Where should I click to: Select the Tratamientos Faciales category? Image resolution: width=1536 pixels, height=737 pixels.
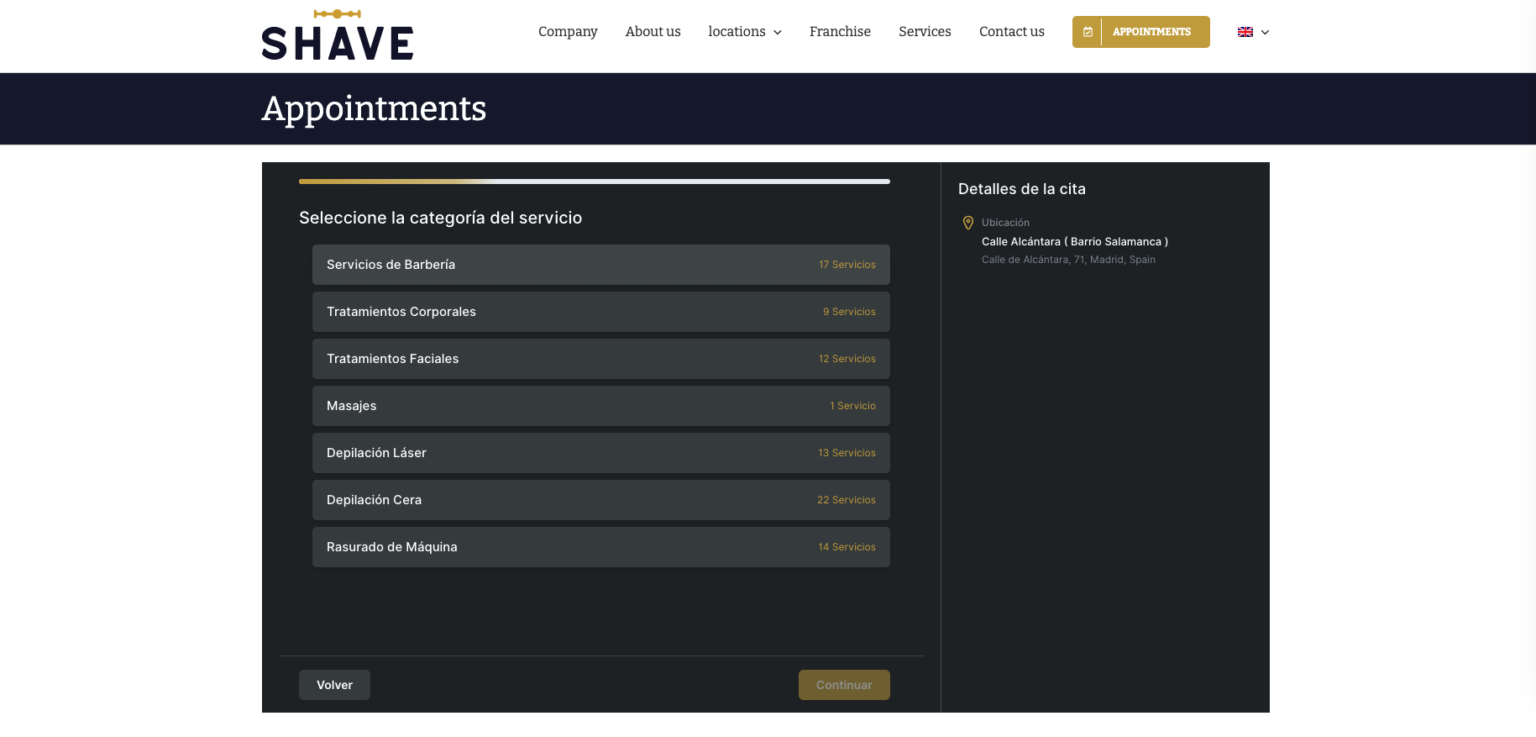pos(600,358)
